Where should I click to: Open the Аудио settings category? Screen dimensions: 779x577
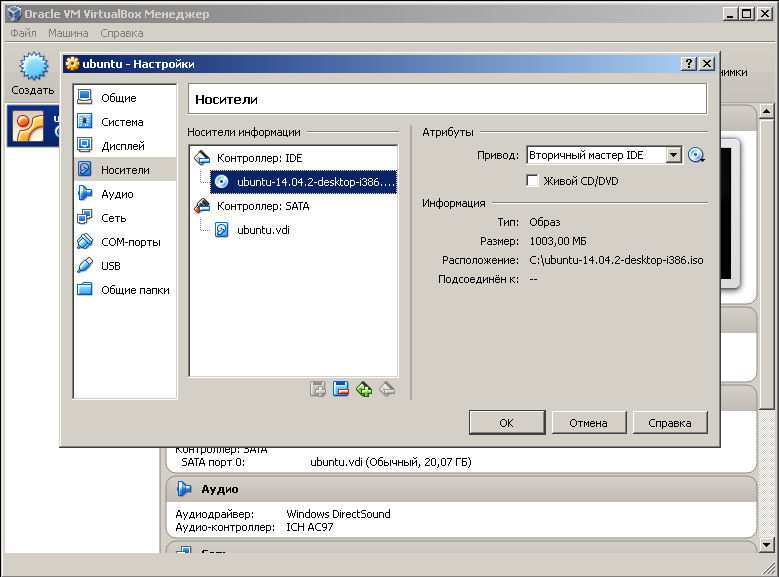point(125,194)
